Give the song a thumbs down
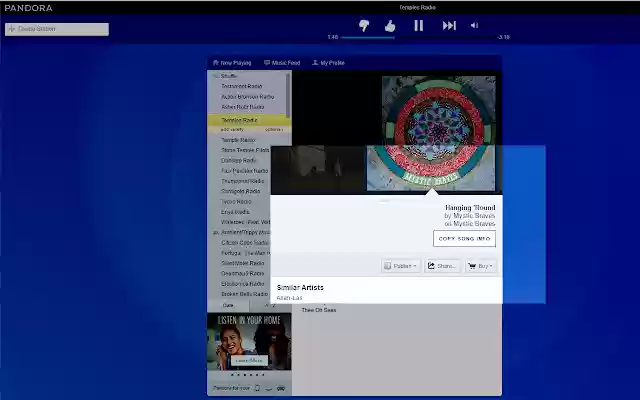 [364, 26]
